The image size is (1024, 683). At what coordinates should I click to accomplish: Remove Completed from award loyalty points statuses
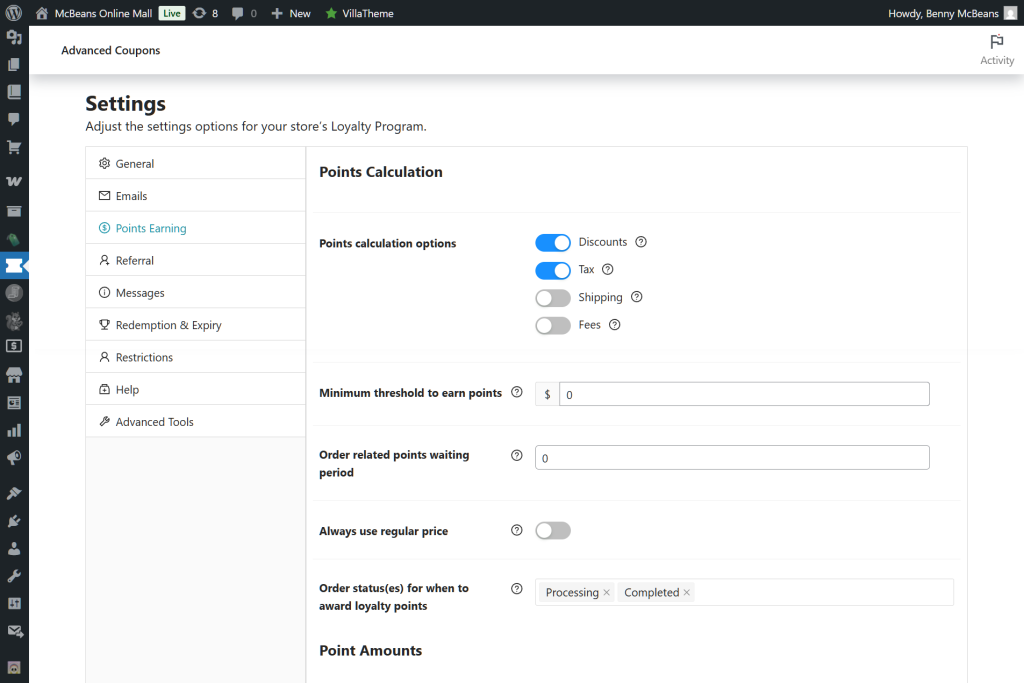(687, 592)
